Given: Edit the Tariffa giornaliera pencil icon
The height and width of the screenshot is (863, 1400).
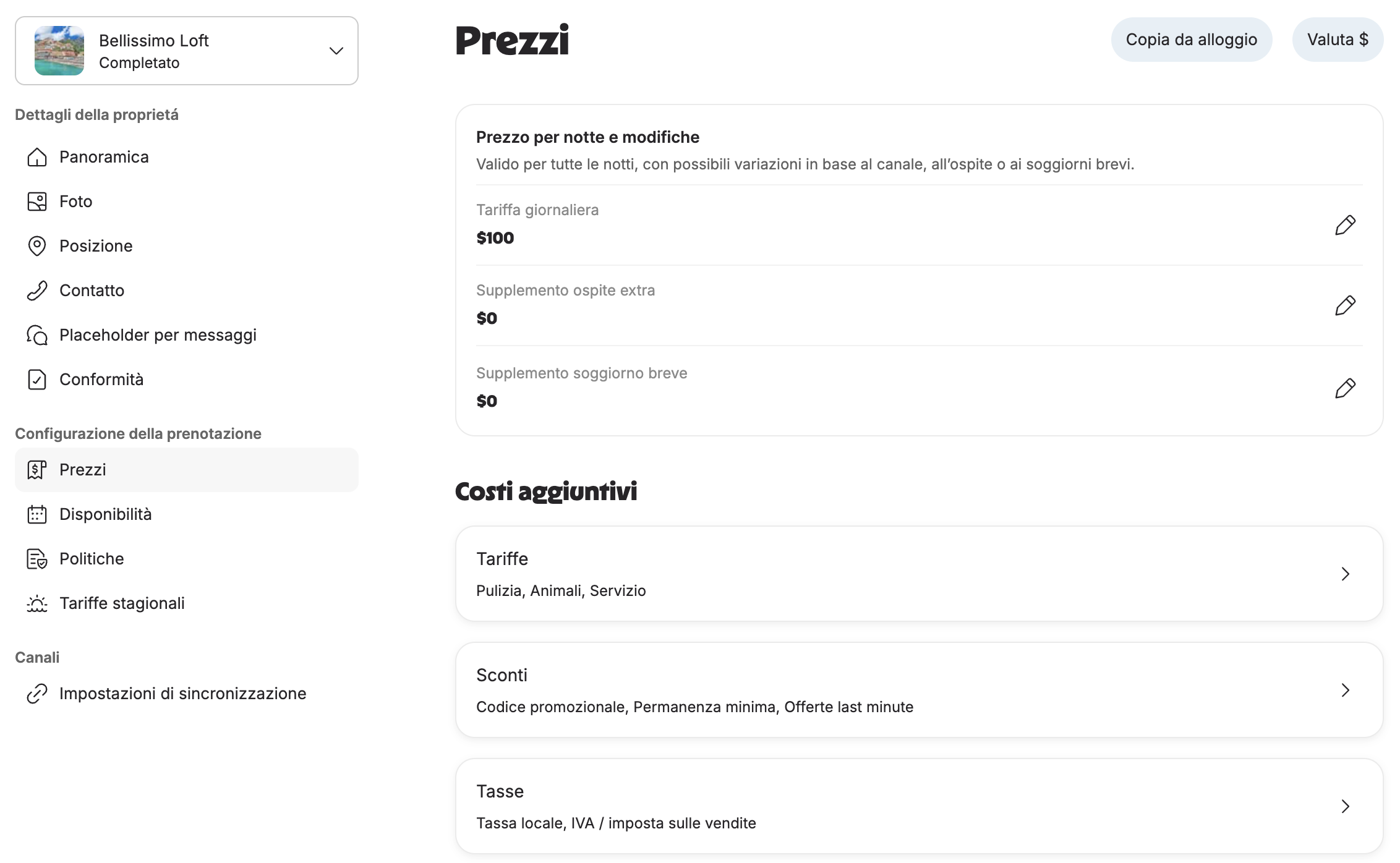Looking at the screenshot, I should coord(1345,225).
